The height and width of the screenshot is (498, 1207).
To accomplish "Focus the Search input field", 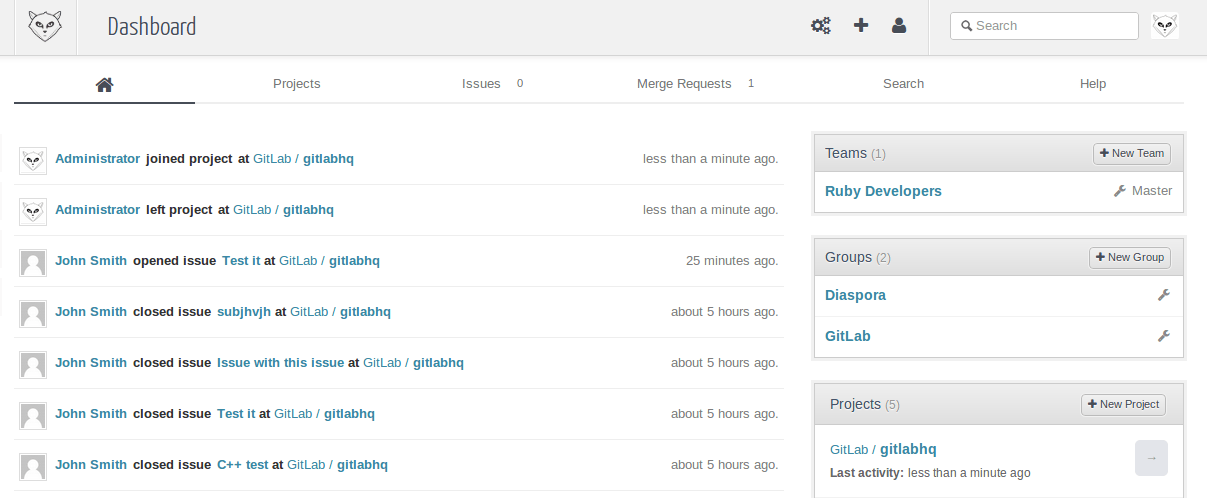I will click(1051, 26).
